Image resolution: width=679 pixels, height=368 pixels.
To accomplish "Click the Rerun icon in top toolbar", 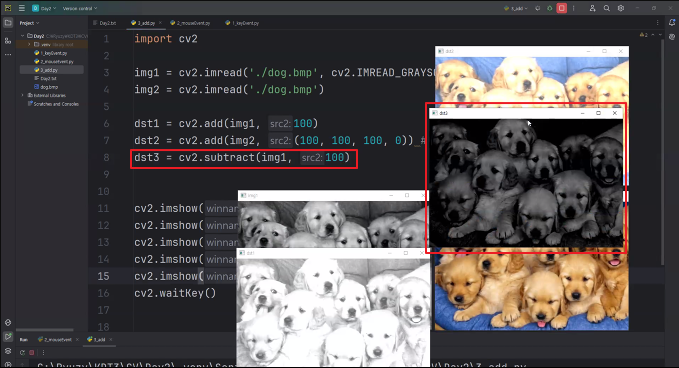I will (538, 8).
